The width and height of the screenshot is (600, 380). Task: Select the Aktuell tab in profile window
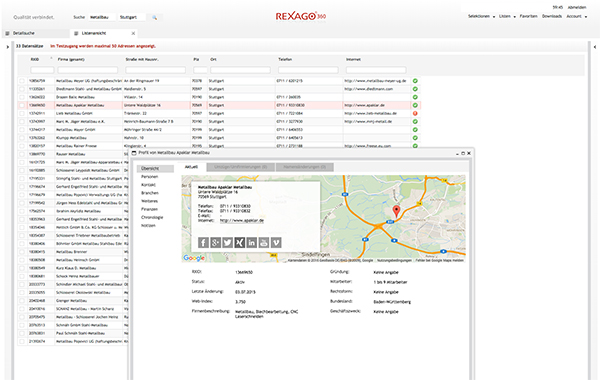192,167
